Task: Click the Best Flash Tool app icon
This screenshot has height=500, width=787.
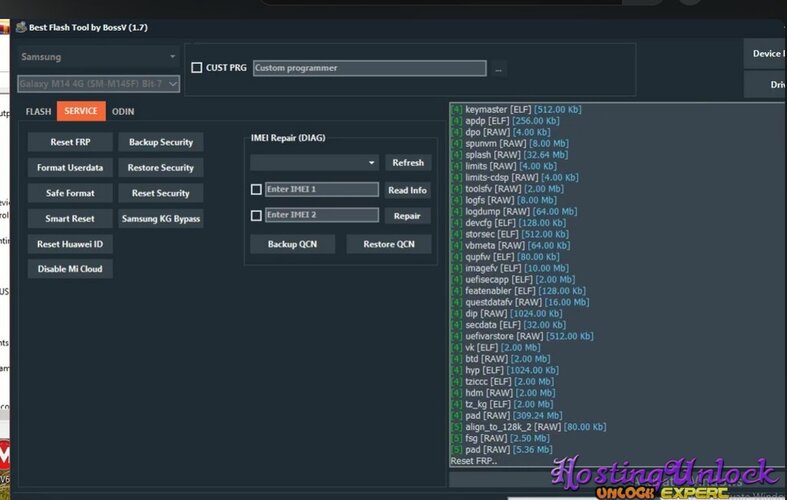Action: (x=20, y=27)
